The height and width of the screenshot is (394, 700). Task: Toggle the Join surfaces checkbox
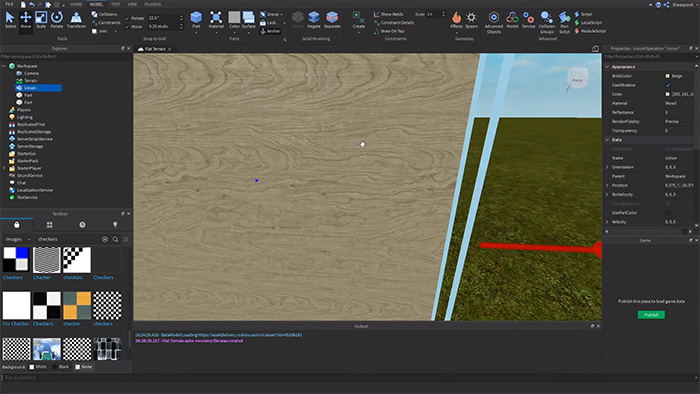click(94, 31)
